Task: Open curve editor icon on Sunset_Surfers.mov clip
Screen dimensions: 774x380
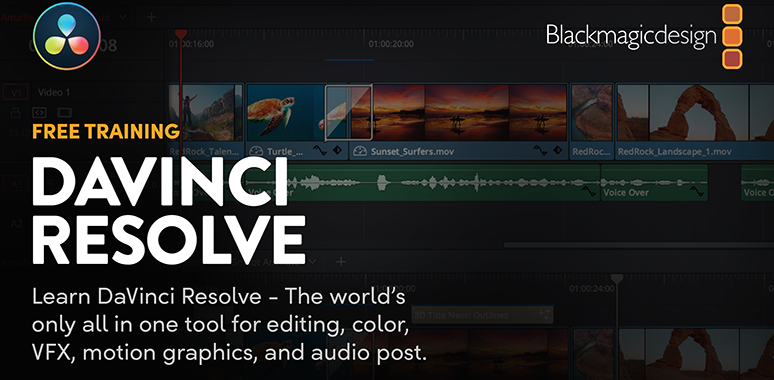Action: click(x=541, y=151)
